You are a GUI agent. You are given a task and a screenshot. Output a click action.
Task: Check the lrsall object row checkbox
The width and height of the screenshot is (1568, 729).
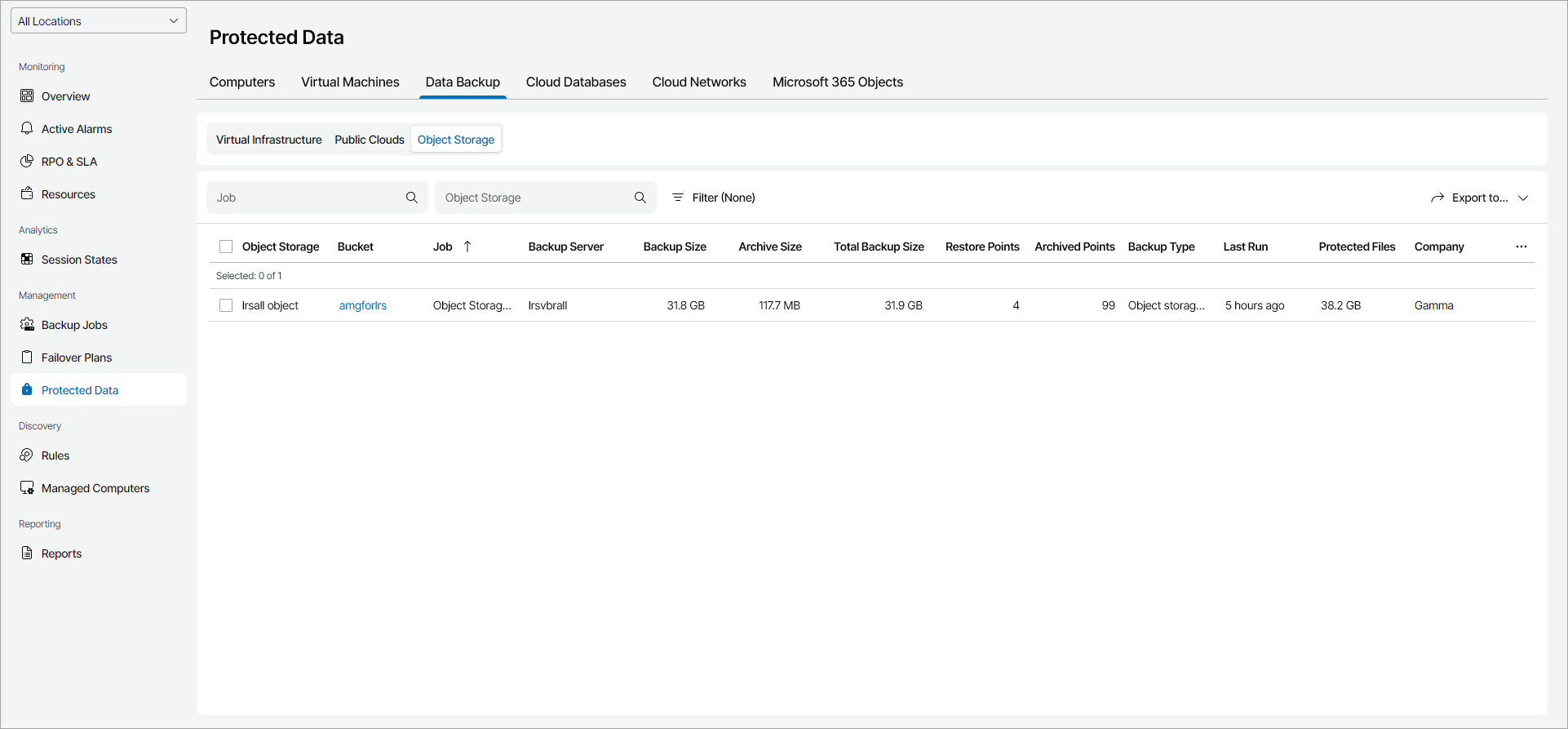pyautogui.click(x=226, y=305)
